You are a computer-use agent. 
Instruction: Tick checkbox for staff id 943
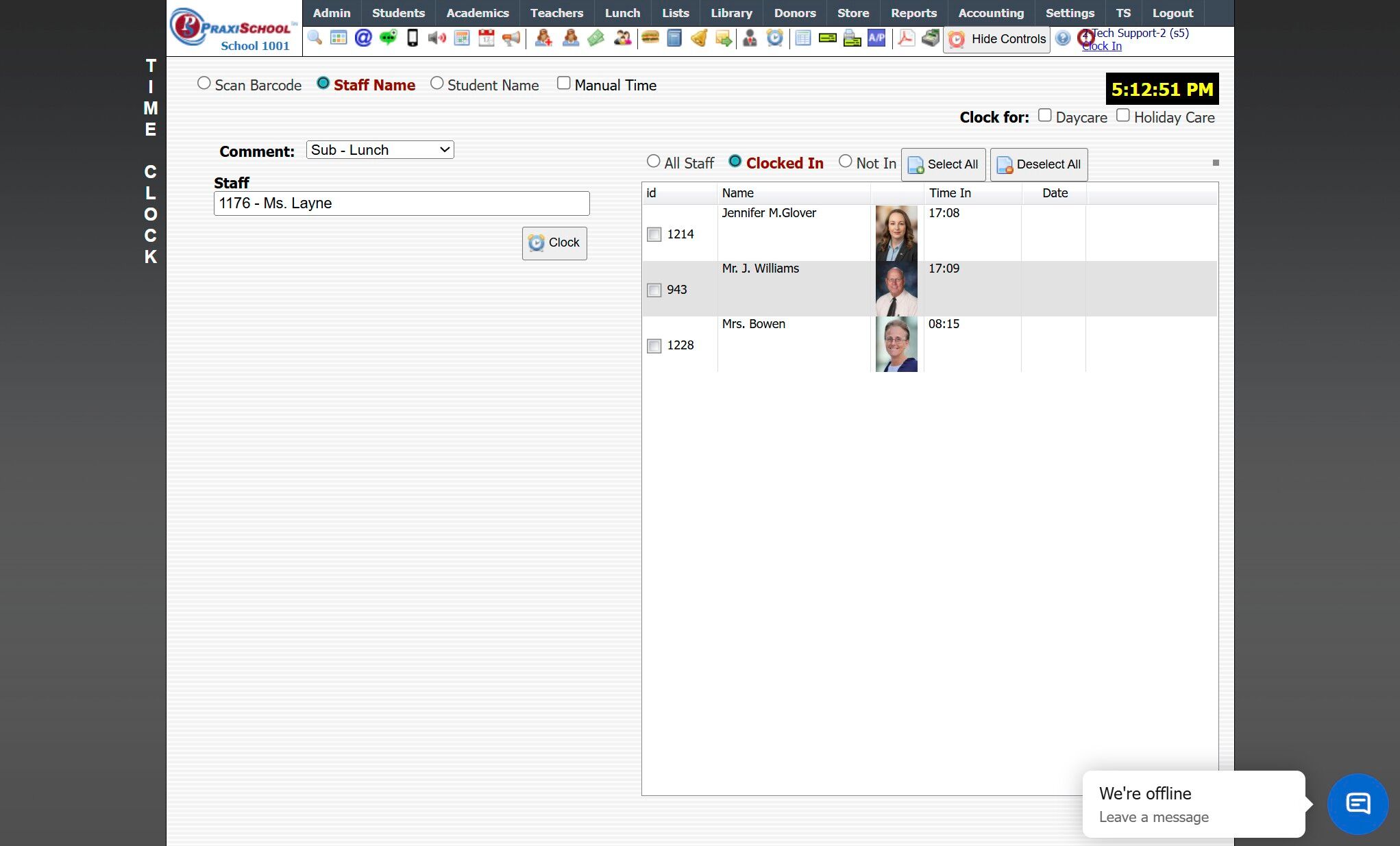pyautogui.click(x=654, y=290)
